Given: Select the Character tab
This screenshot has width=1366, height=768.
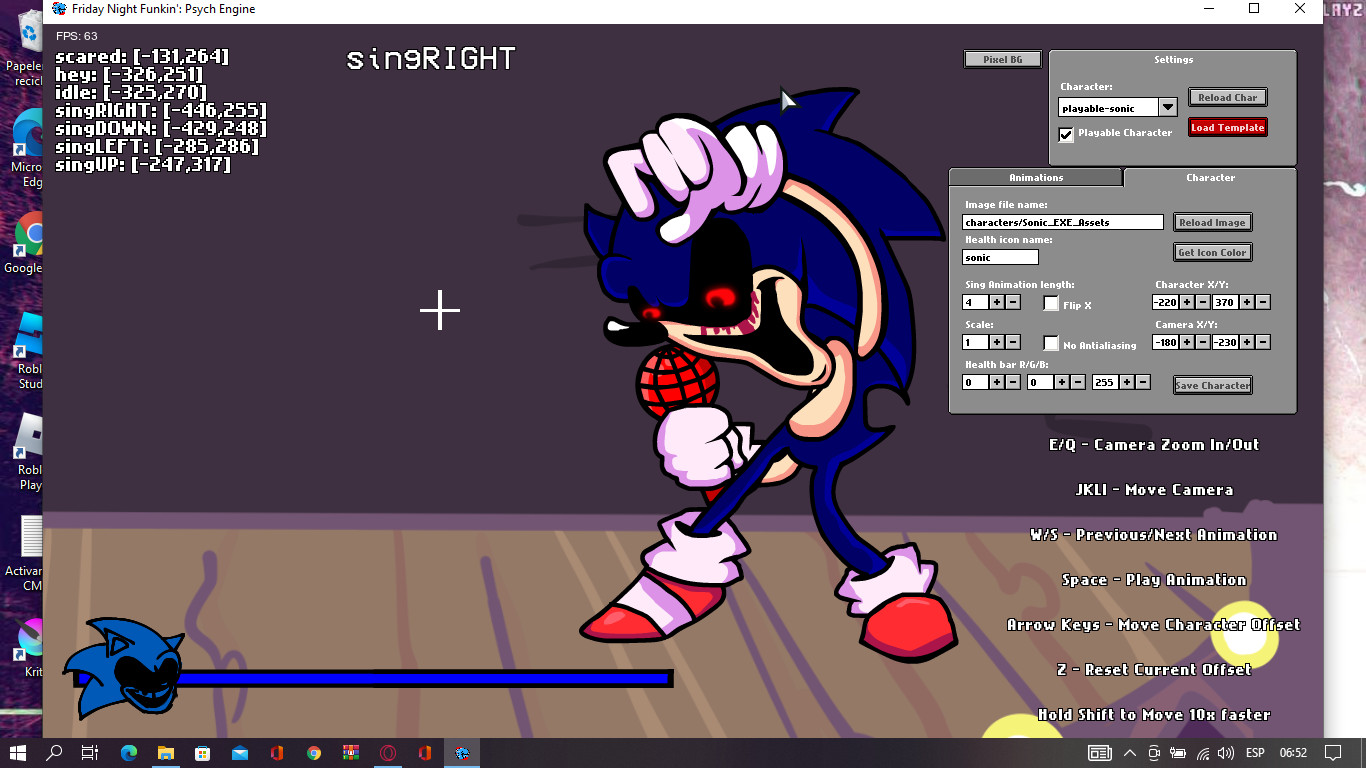Looking at the screenshot, I should [x=1210, y=177].
